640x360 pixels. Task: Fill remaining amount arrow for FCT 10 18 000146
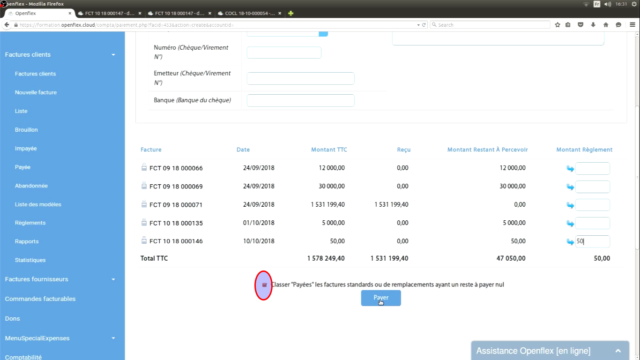coord(570,242)
